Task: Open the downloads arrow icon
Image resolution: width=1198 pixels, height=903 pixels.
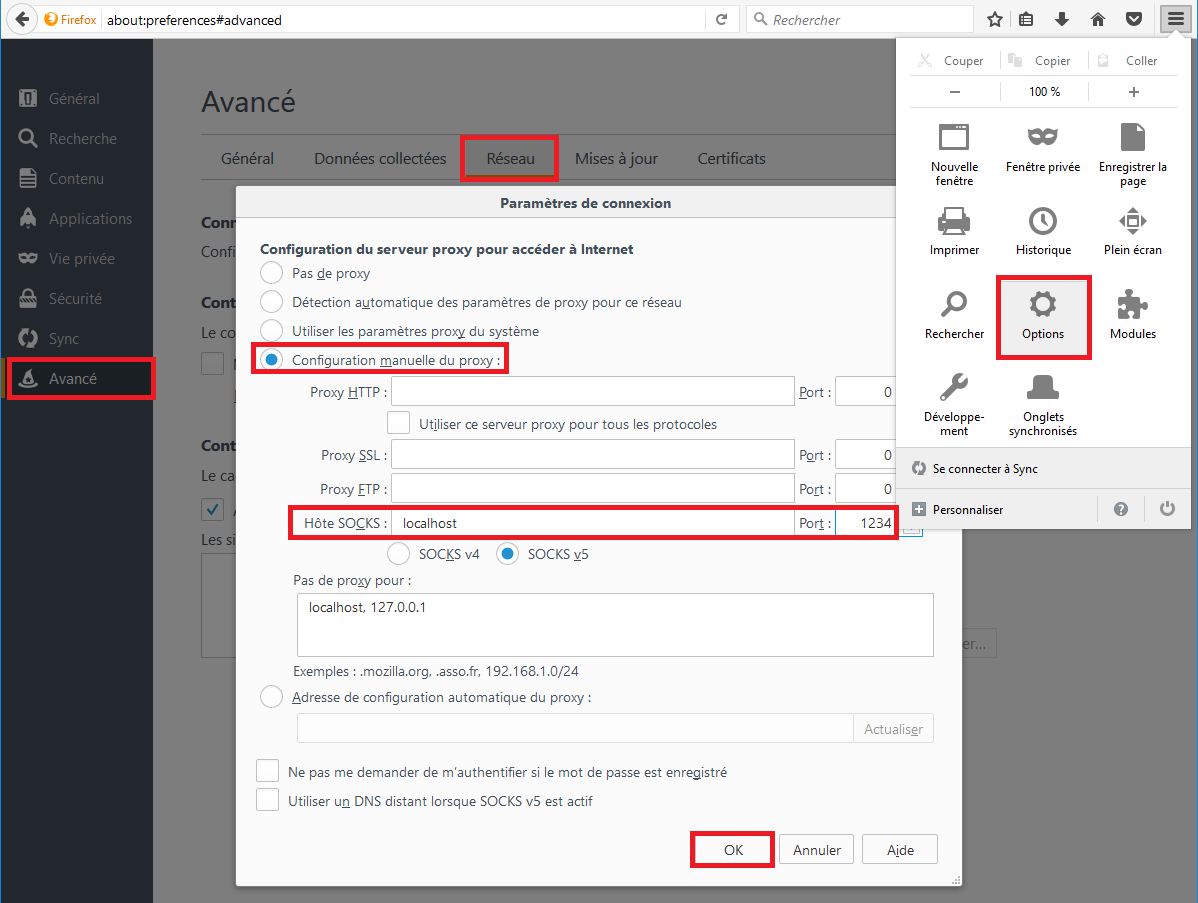Action: 1062,19
